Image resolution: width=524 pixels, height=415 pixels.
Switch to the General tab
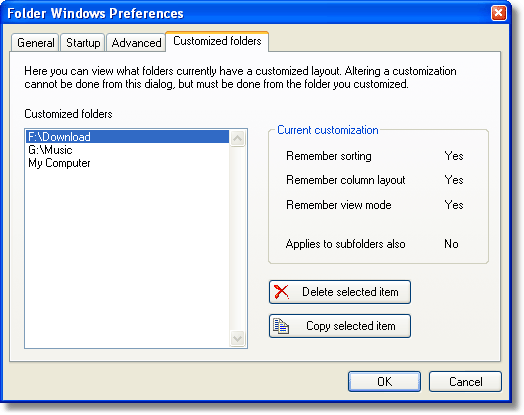click(x=35, y=43)
